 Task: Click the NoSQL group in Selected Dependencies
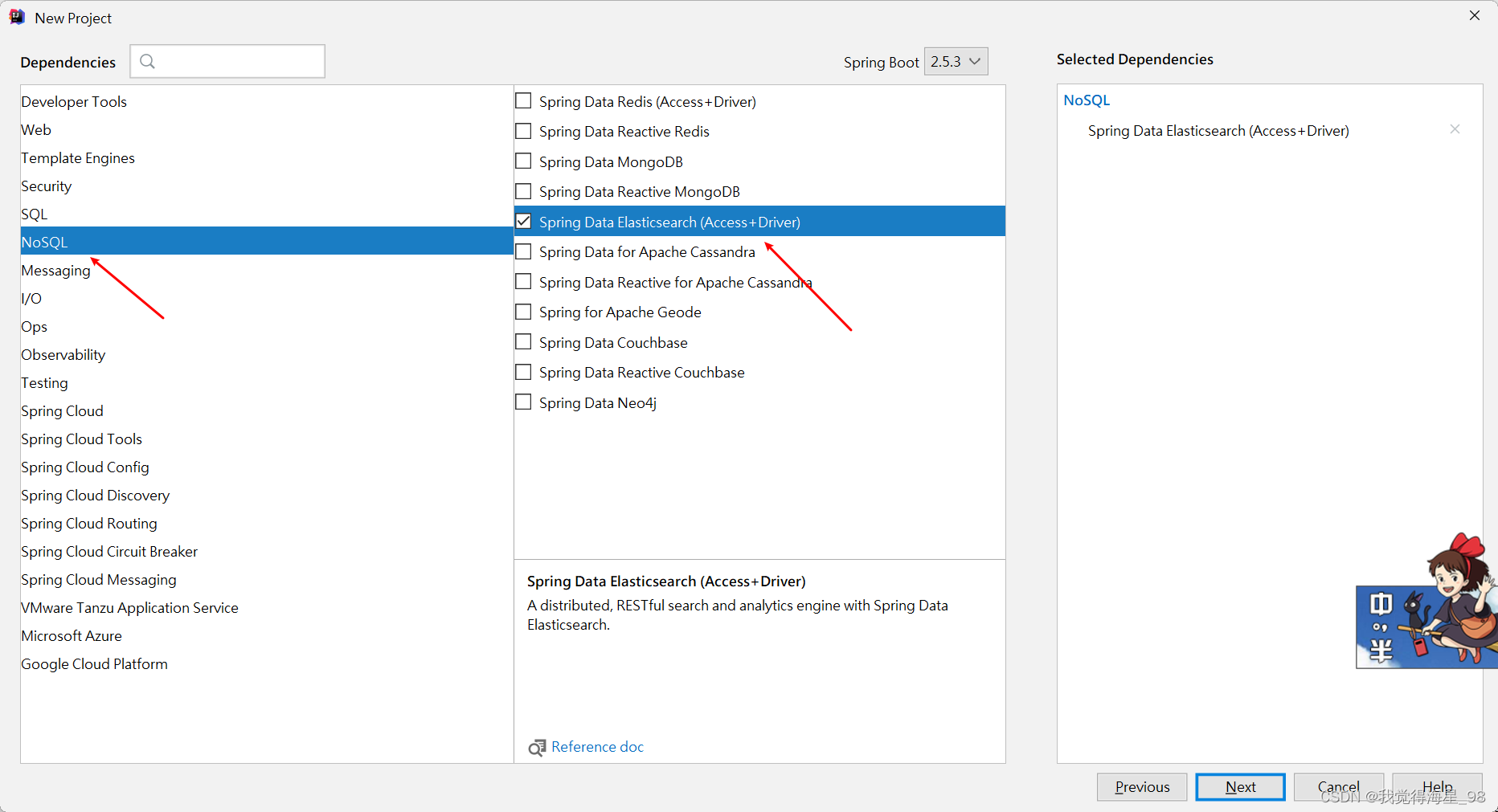pos(1087,100)
